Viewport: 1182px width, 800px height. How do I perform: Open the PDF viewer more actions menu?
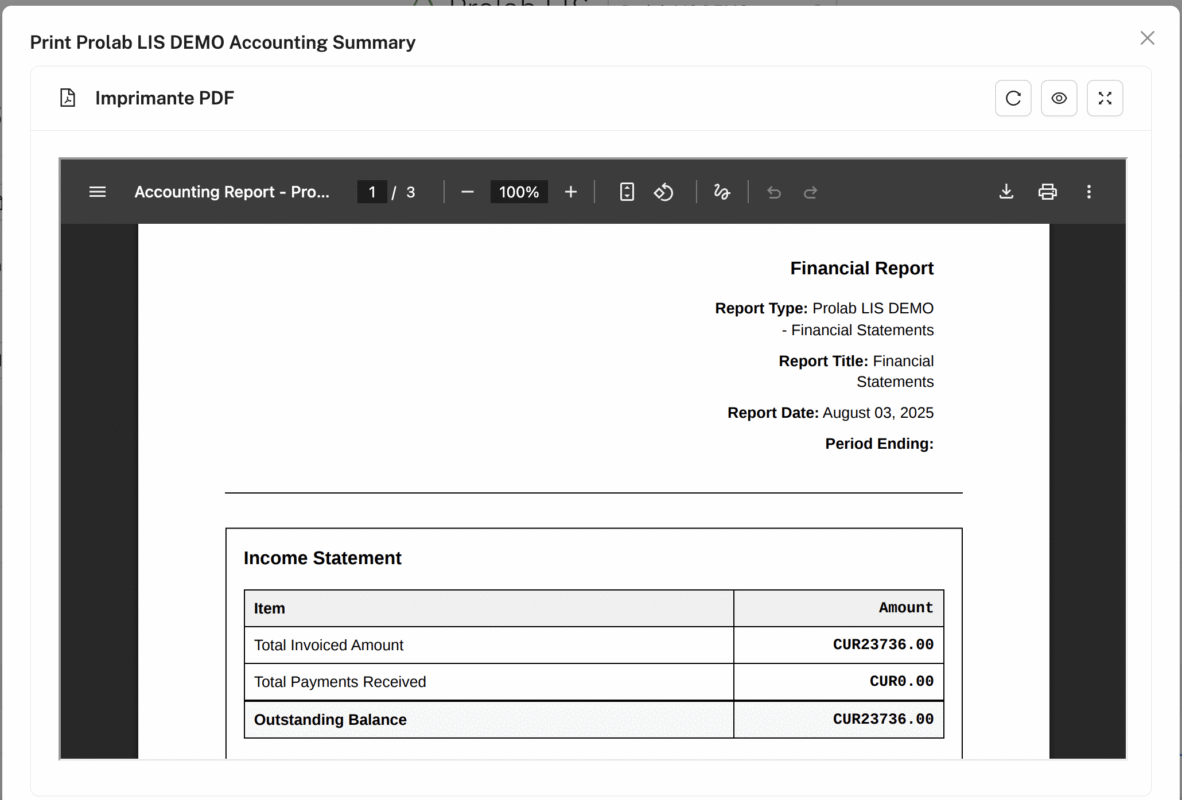click(1089, 192)
